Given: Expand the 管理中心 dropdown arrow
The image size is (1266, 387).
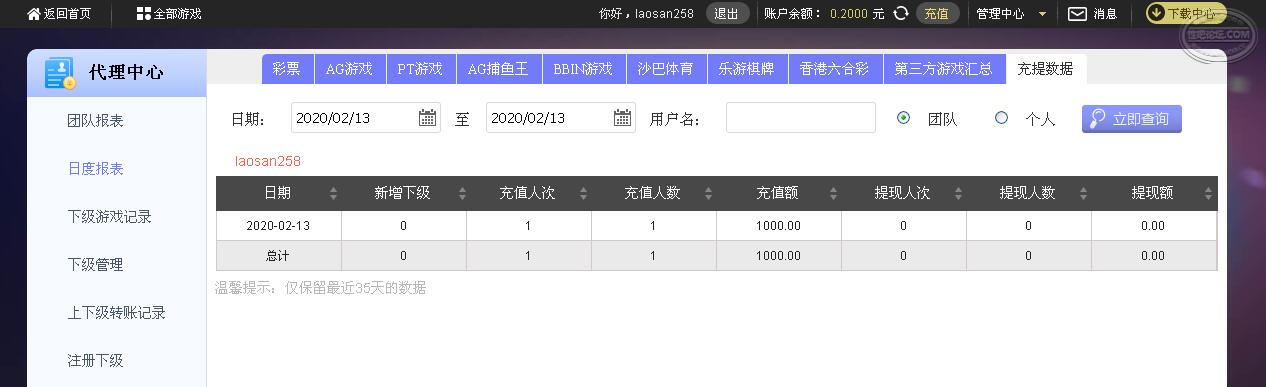Looking at the screenshot, I should point(1043,14).
